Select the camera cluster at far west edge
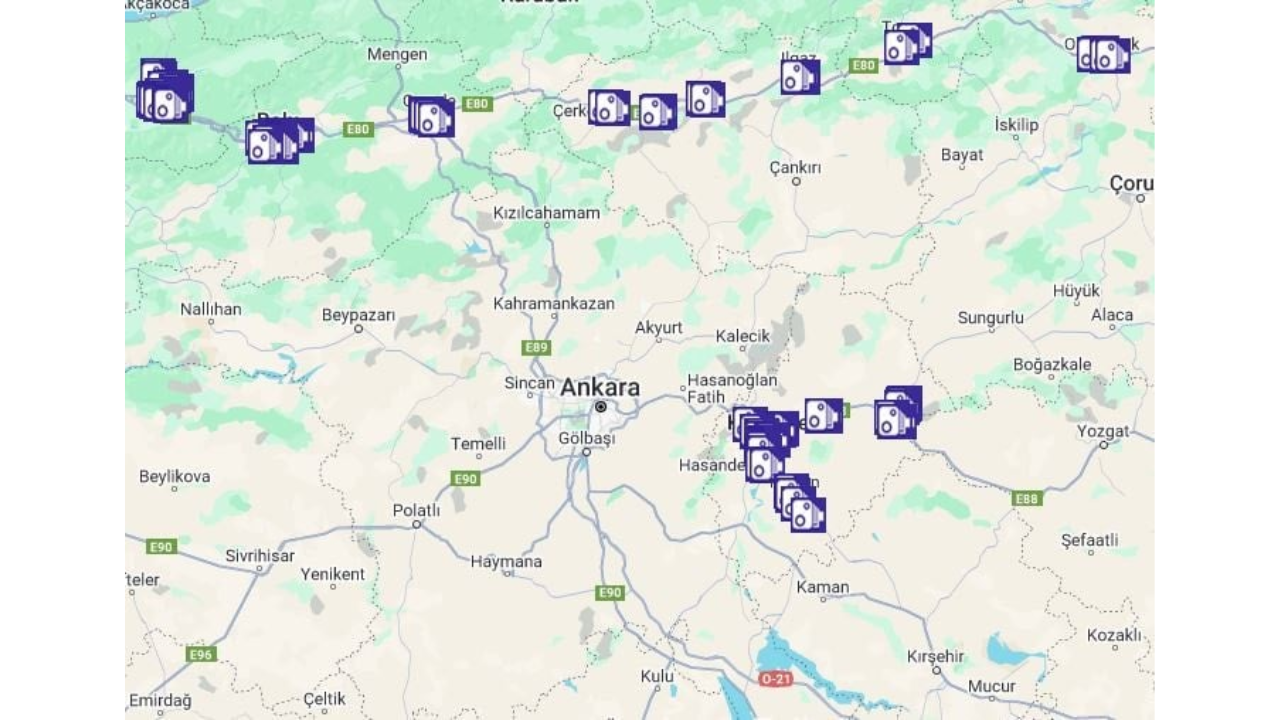 pyautogui.click(x=165, y=92)
